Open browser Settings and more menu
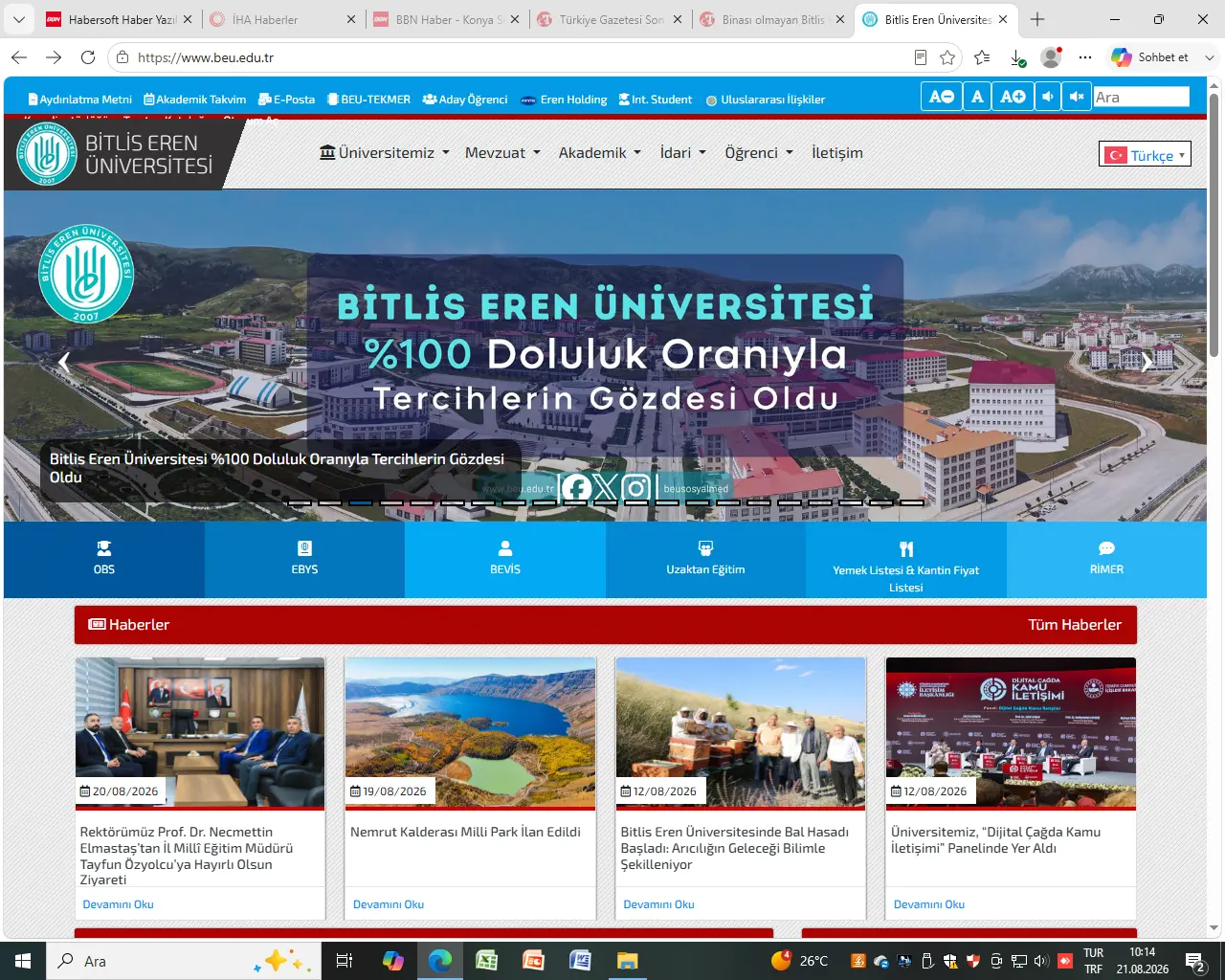 click(x=1085, y=57)
